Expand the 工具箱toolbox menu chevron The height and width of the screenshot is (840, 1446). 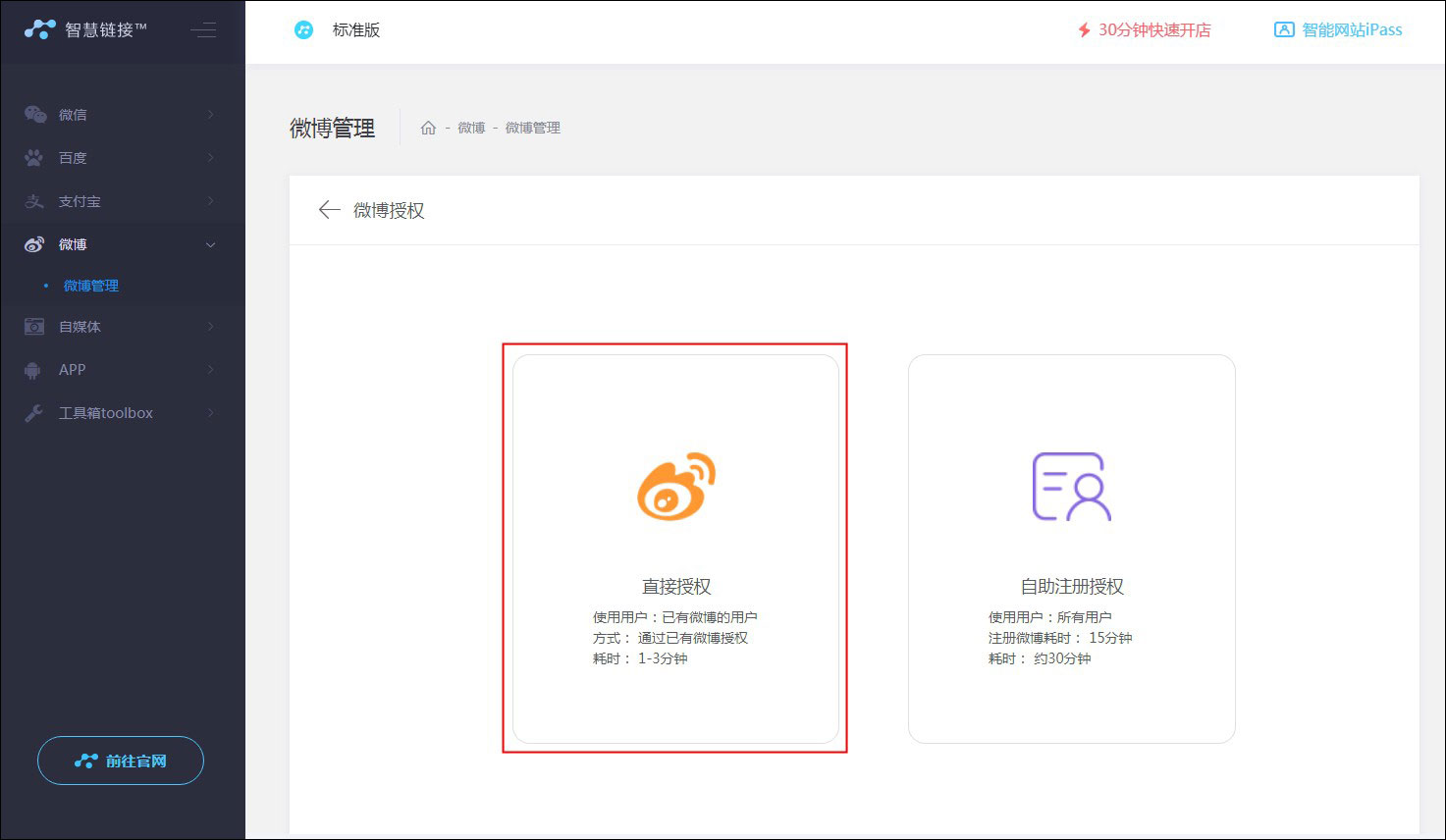210,413
